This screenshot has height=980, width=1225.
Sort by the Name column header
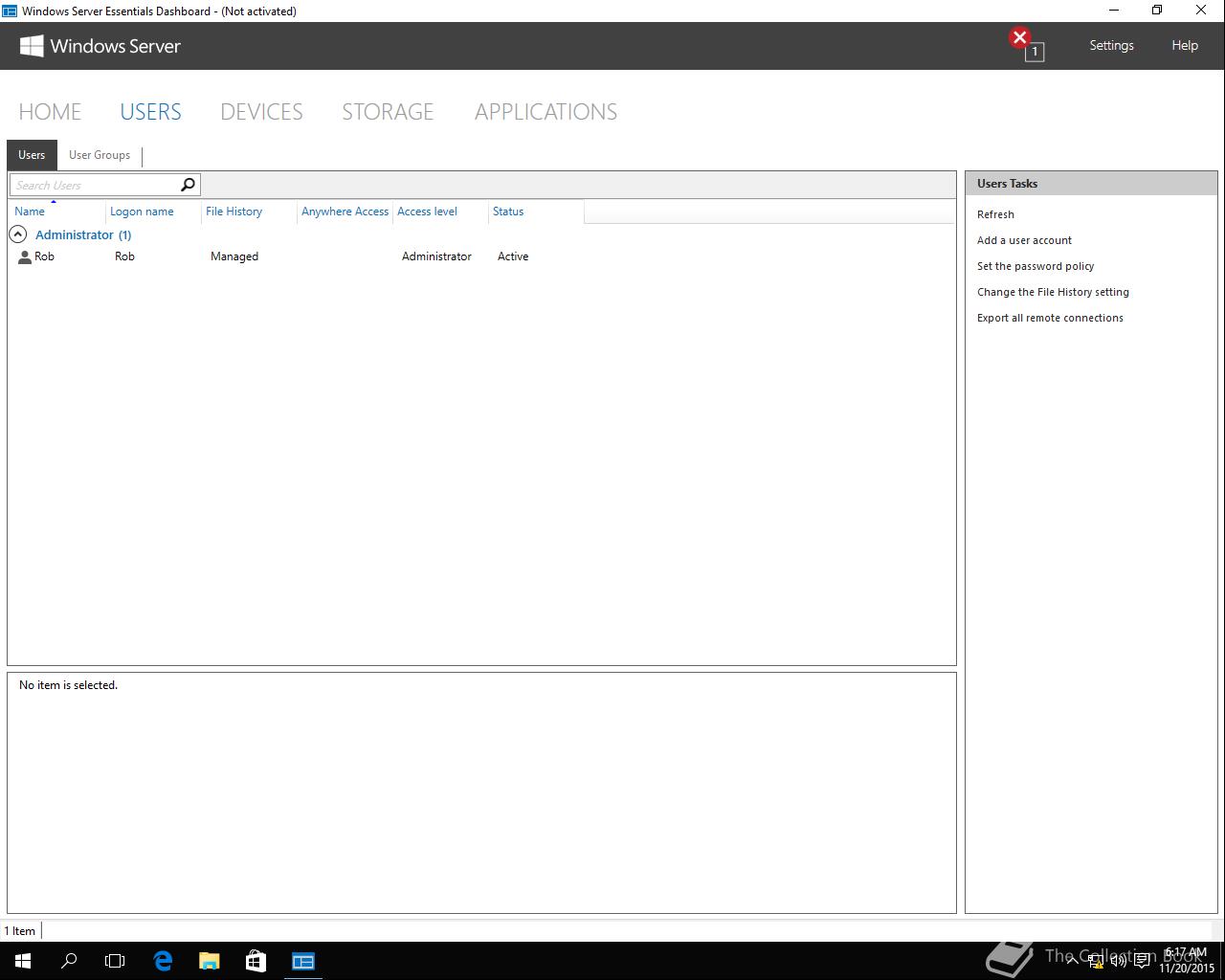coord(56,212)
